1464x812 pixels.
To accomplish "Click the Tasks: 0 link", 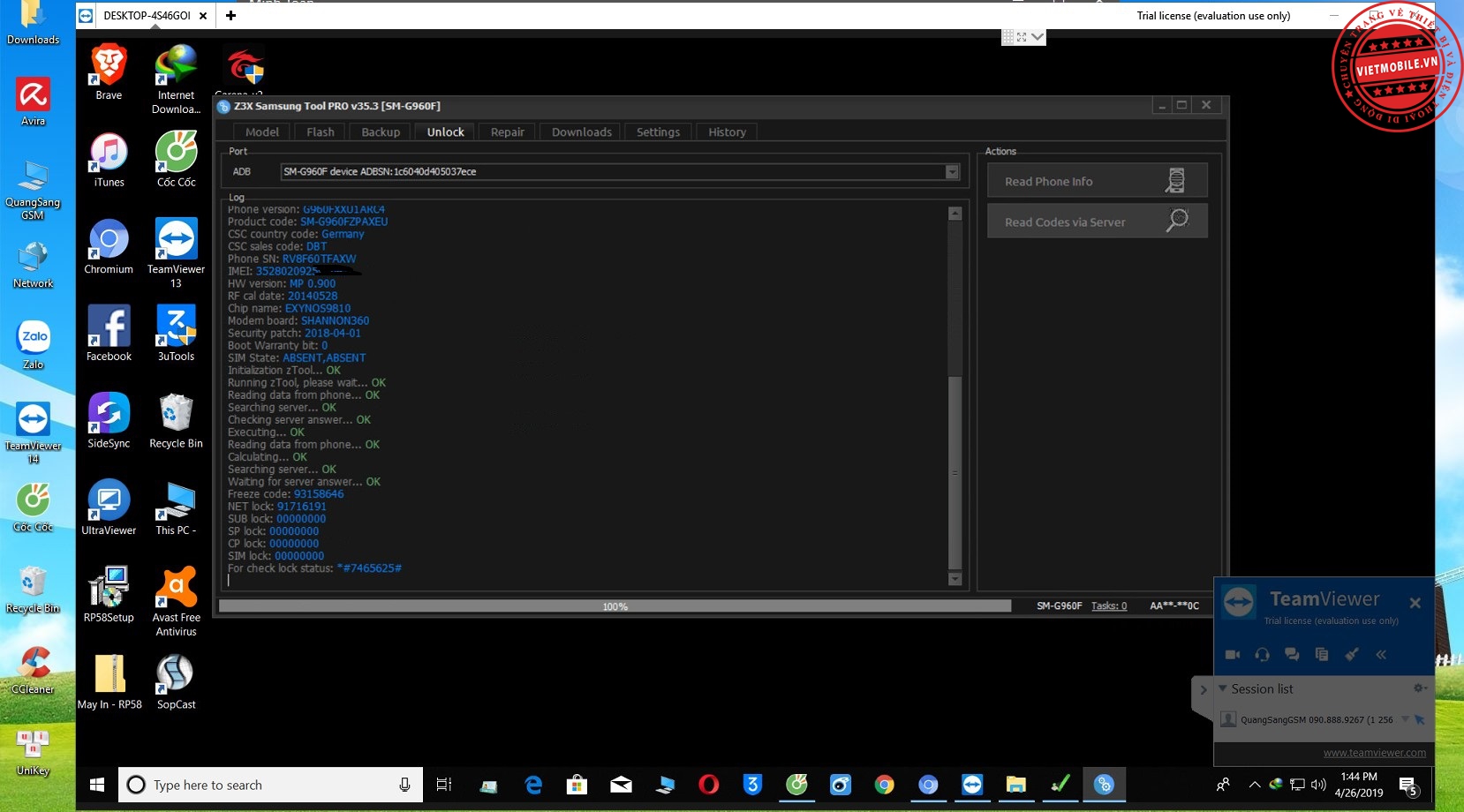I will coord(1108,605).
